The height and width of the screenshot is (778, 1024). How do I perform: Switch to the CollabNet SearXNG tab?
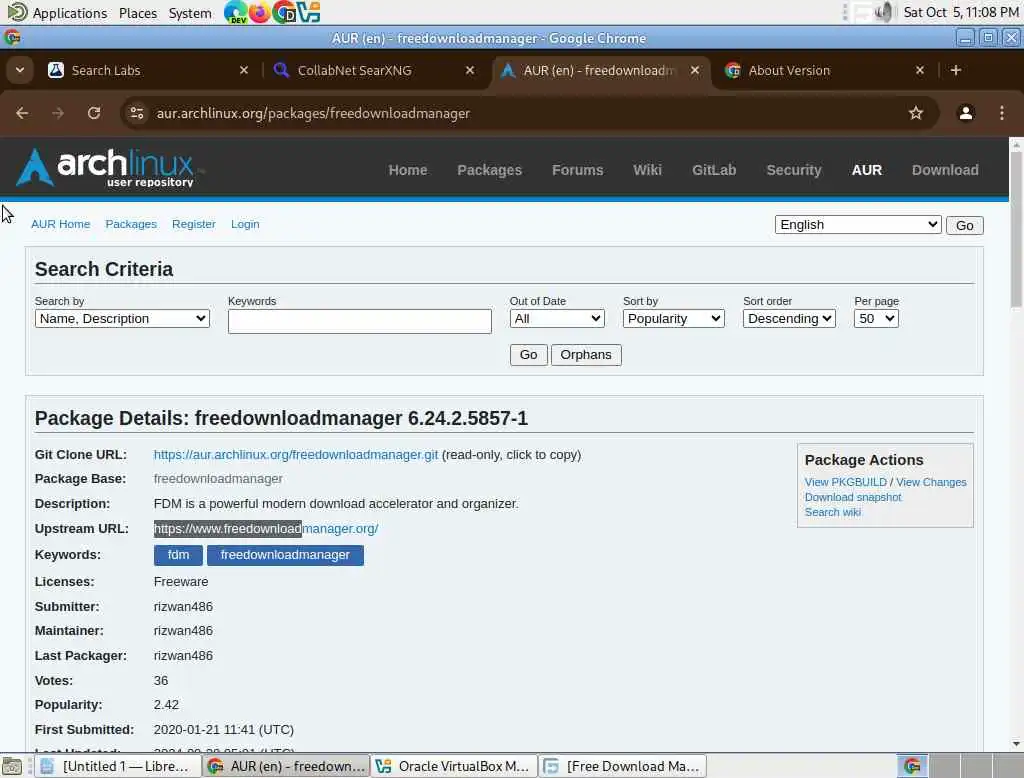374,70
